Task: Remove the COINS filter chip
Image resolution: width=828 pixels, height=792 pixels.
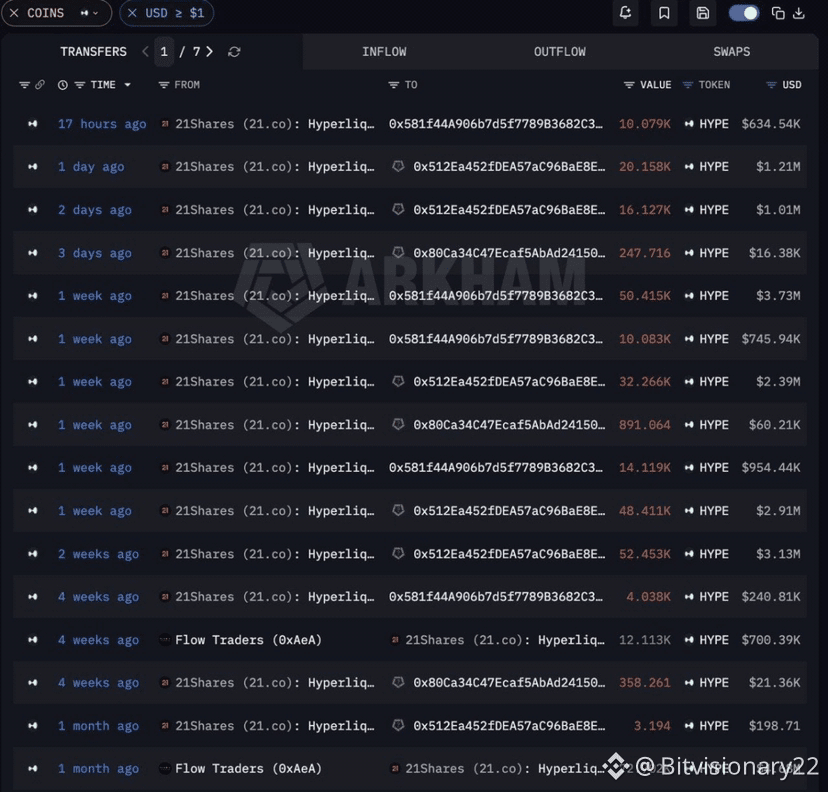Action: pyautogui.click(x=14, y=13)
